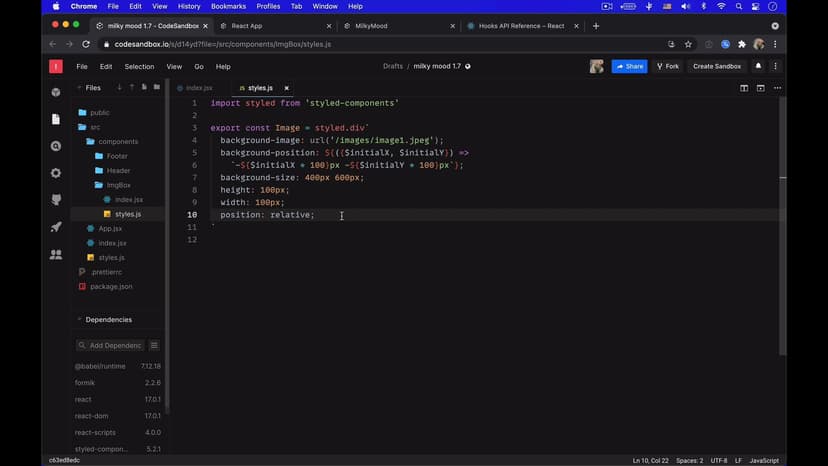828x466 pixels.
Task: Click the split editor layout icon
Action: [x=744, y=88]
